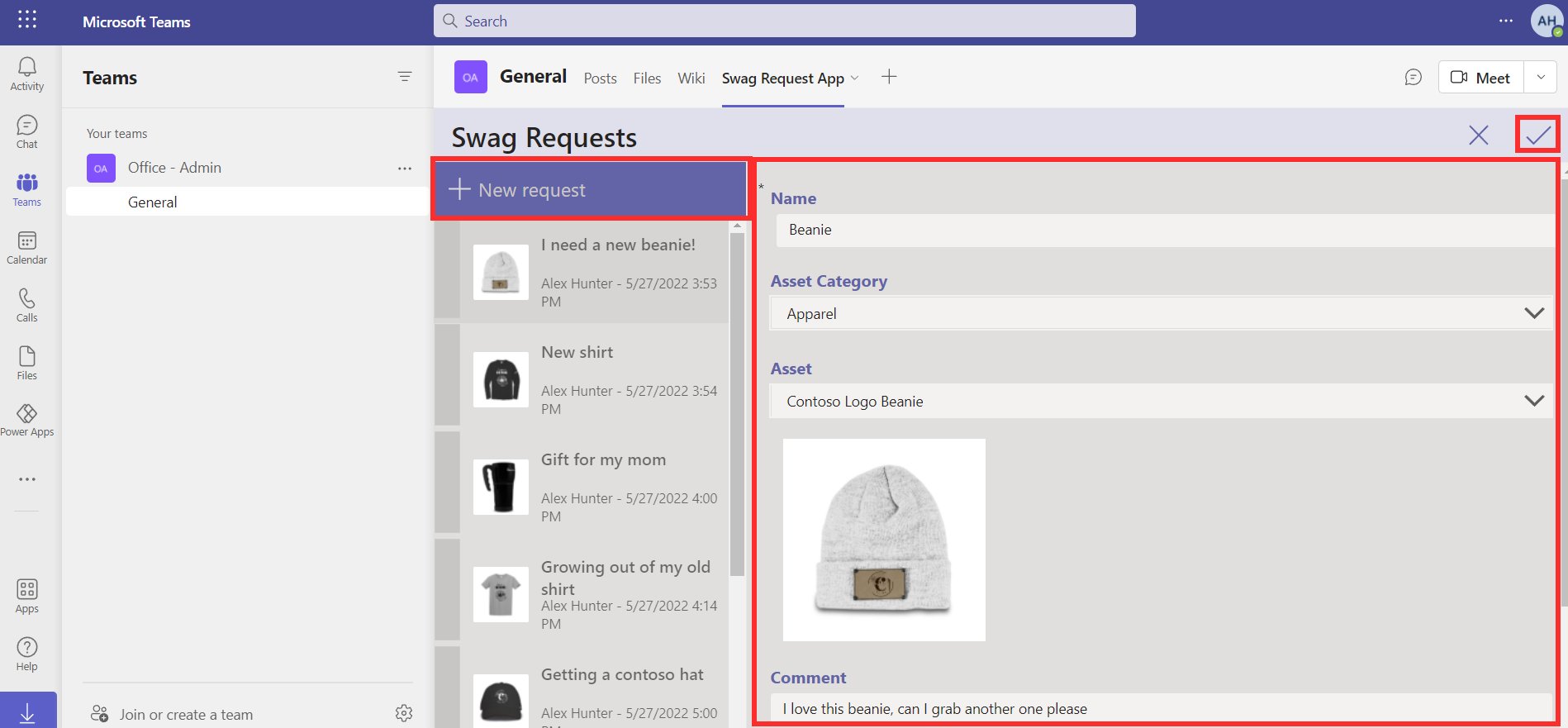Open more options for Office - Admin team
The width and height of the screenshot is (1568, 728).
(x=405, y=168)
